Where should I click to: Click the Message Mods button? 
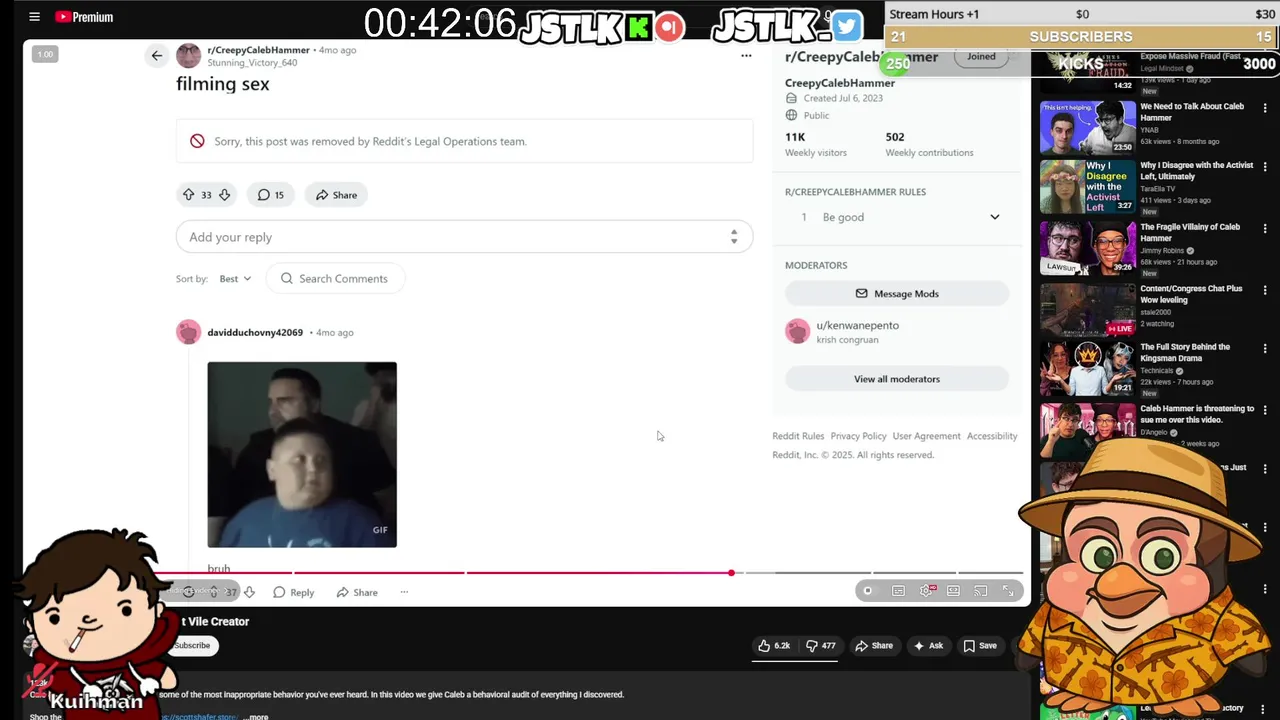pyautogui.click(x=897, y=294)
